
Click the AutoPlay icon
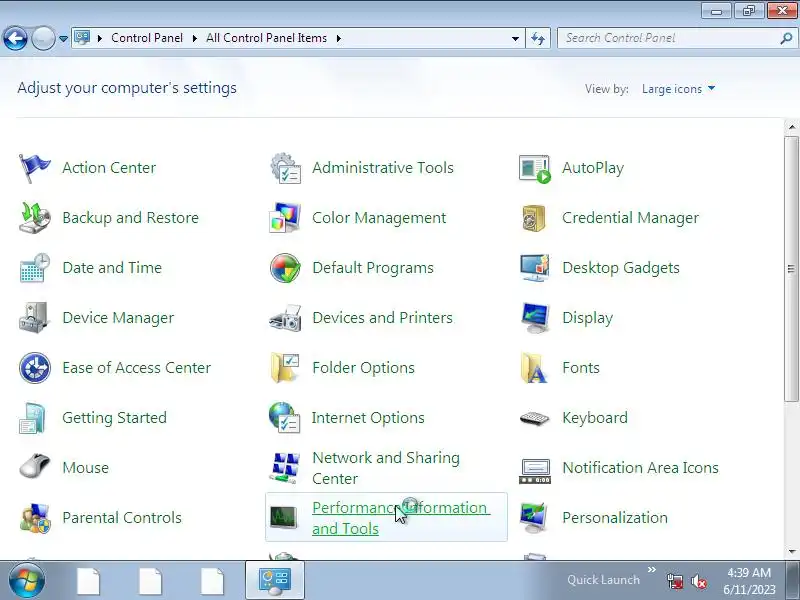pyautogui.click(x=535, y=168)
